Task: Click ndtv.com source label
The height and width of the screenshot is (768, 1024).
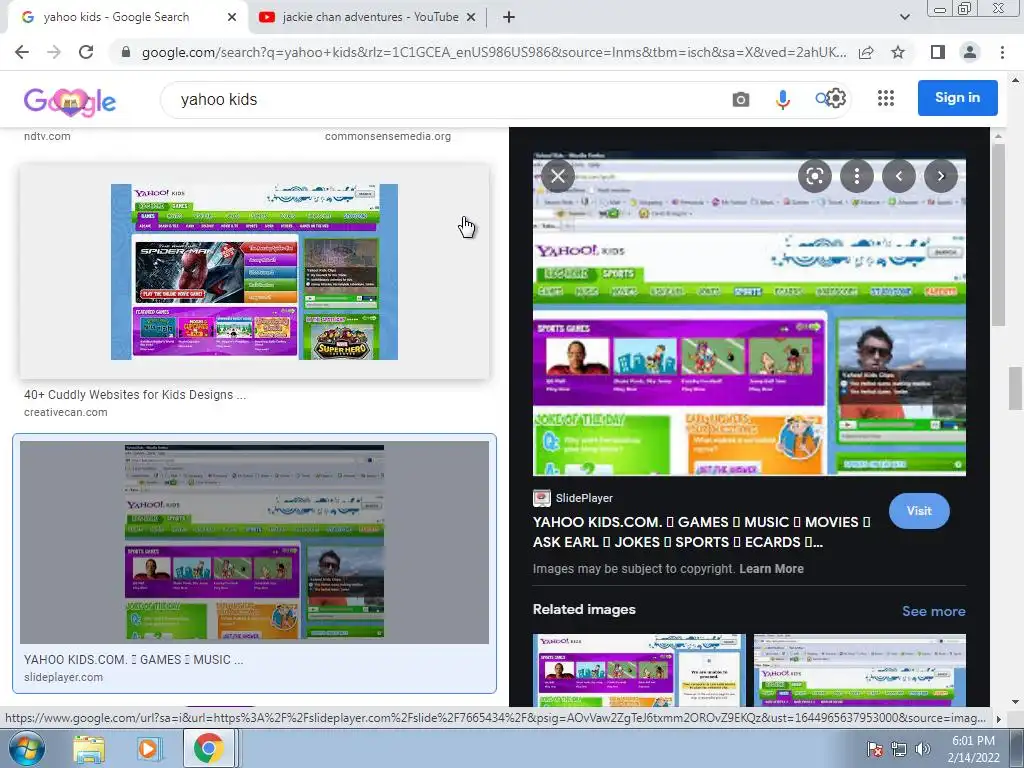Action: [47, 136]
